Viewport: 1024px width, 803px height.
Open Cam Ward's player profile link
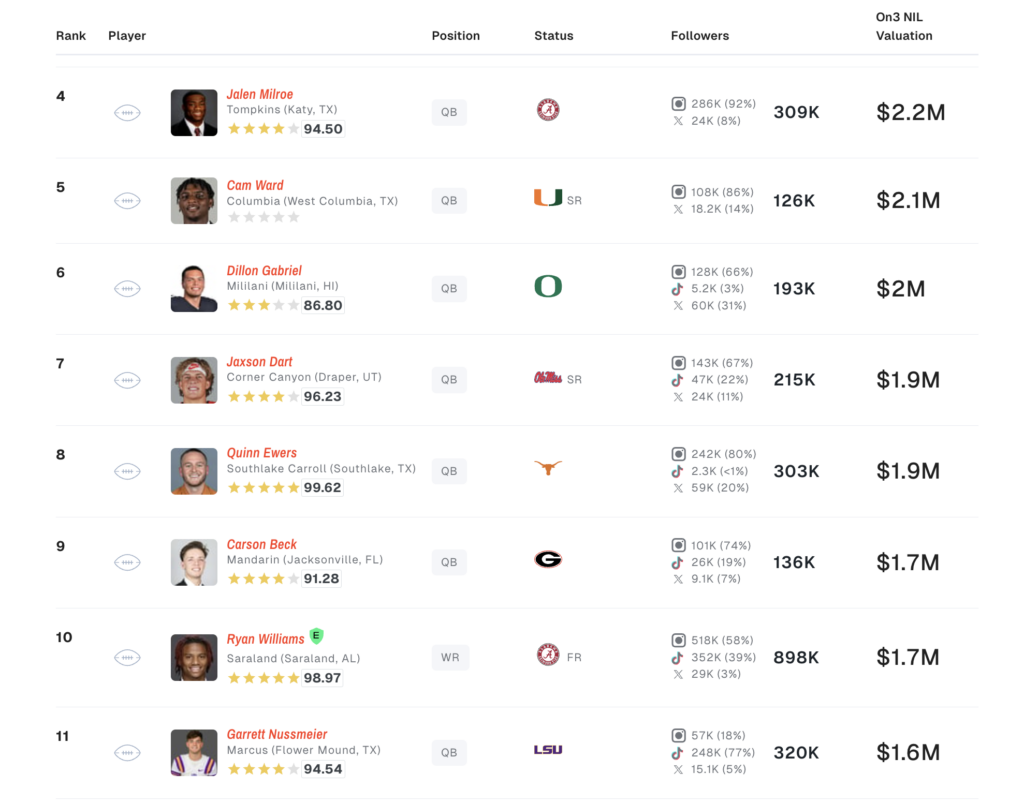[255, 185]
